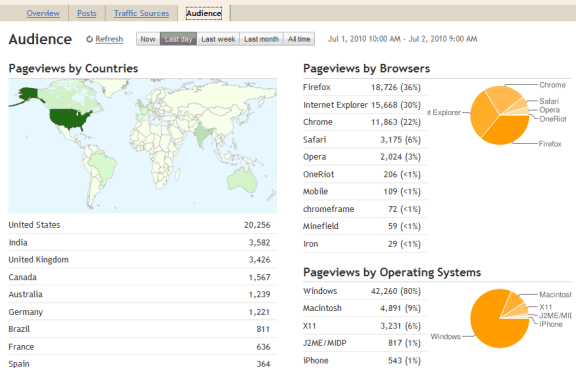Show All time statistics
The image size is (576, 368).
tap(299, 39)
